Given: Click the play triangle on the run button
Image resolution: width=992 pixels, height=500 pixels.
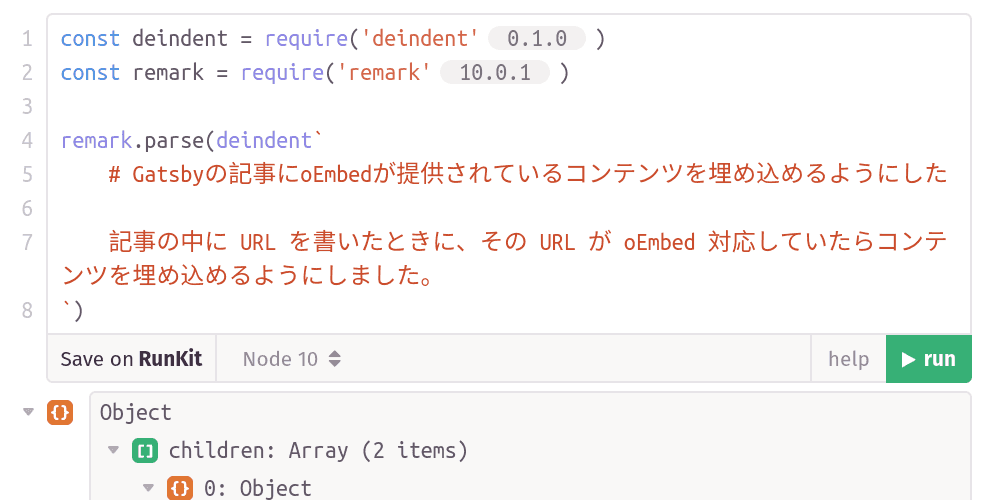Looking at the screenshot, I should point(908,359).
